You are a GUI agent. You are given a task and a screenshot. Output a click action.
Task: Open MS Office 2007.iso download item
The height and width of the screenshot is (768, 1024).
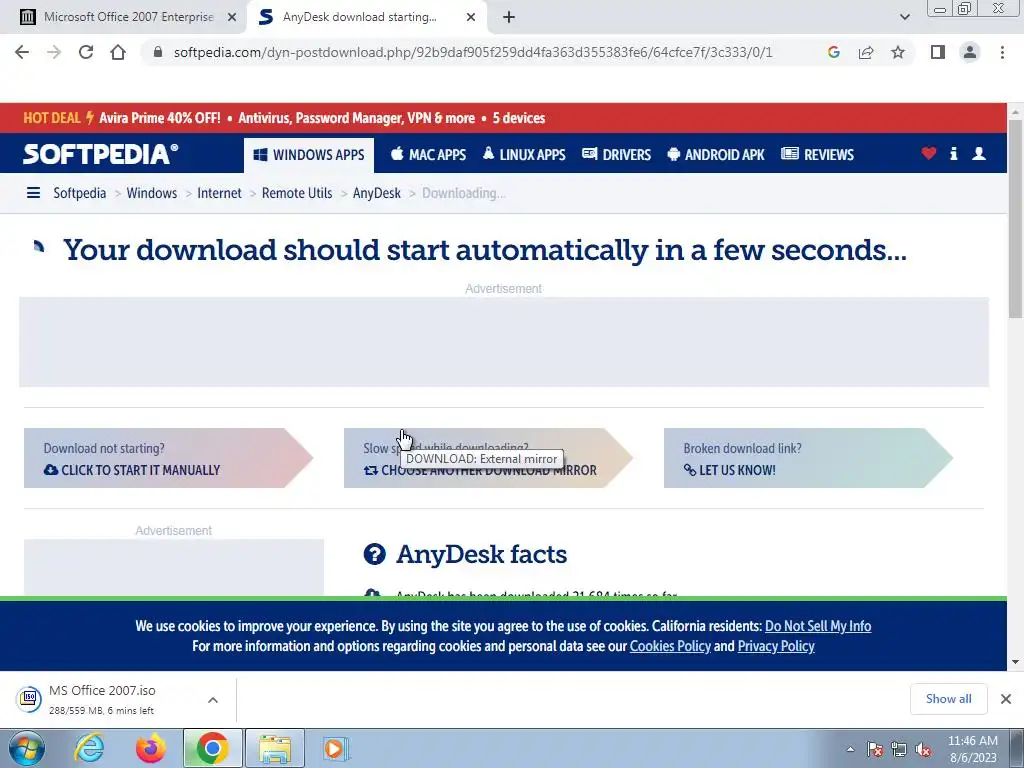click(x=104, y=699)
